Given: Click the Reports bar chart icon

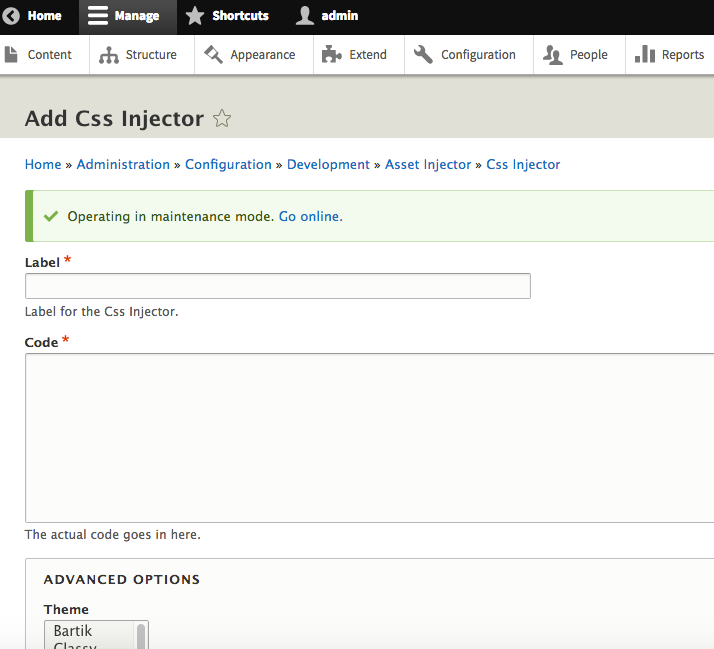Looking at the screenshot, I should [x=645, y=54].
